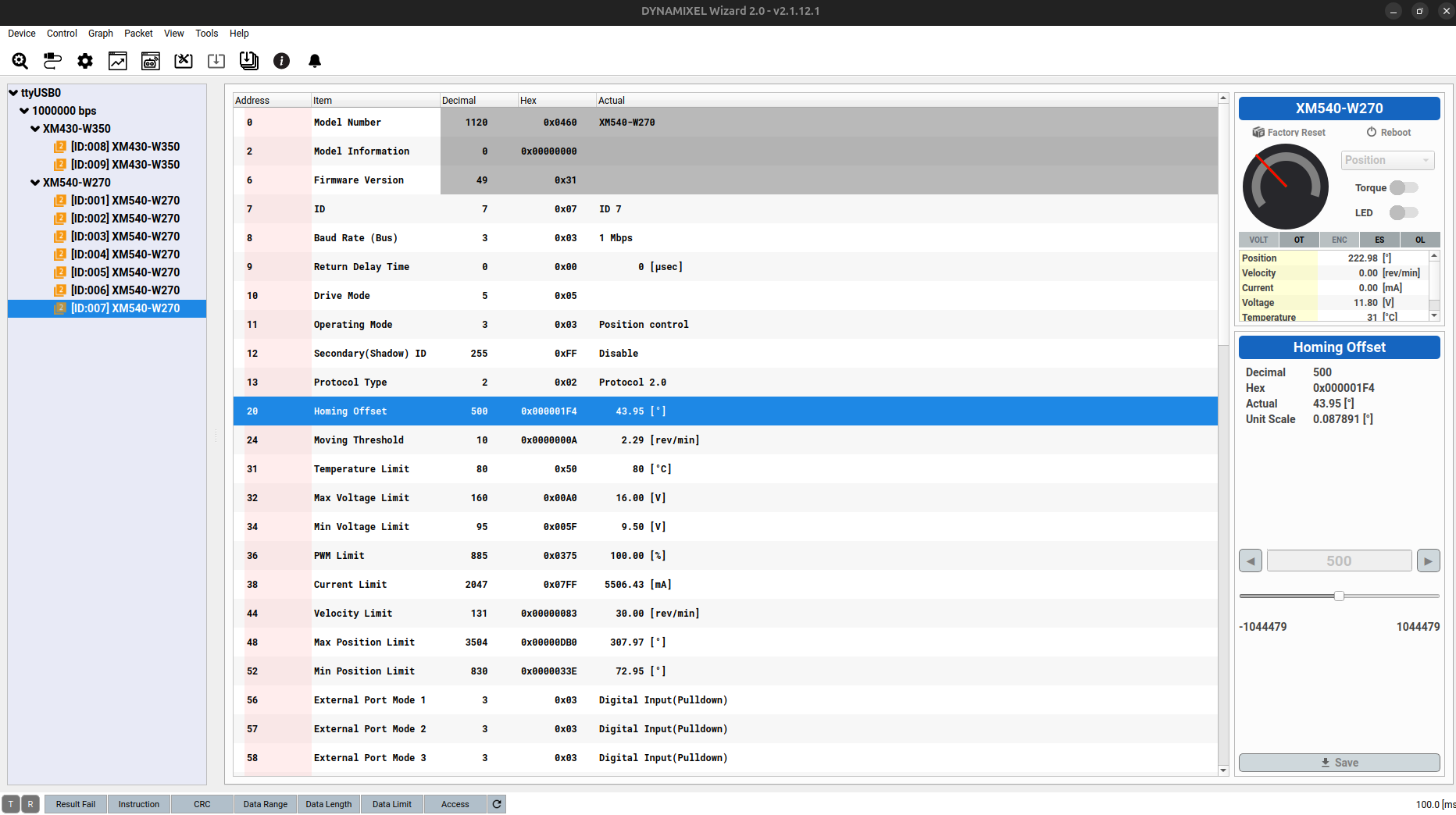Click the Access status indicator
The image size is (1456, 815).
(455, 804)
